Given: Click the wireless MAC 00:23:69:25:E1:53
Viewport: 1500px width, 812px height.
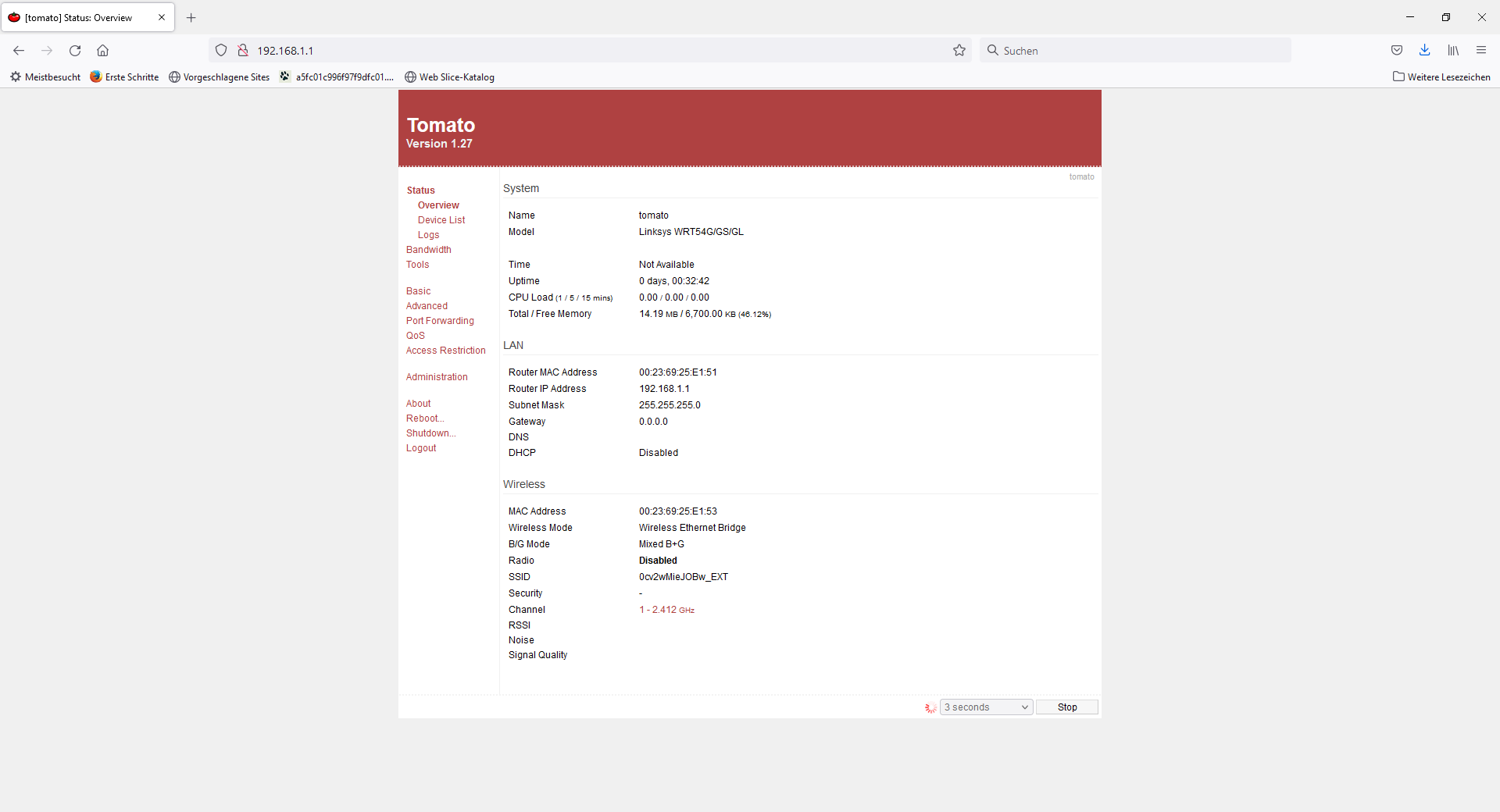Looking at the screenshot, I should [678, 511].
